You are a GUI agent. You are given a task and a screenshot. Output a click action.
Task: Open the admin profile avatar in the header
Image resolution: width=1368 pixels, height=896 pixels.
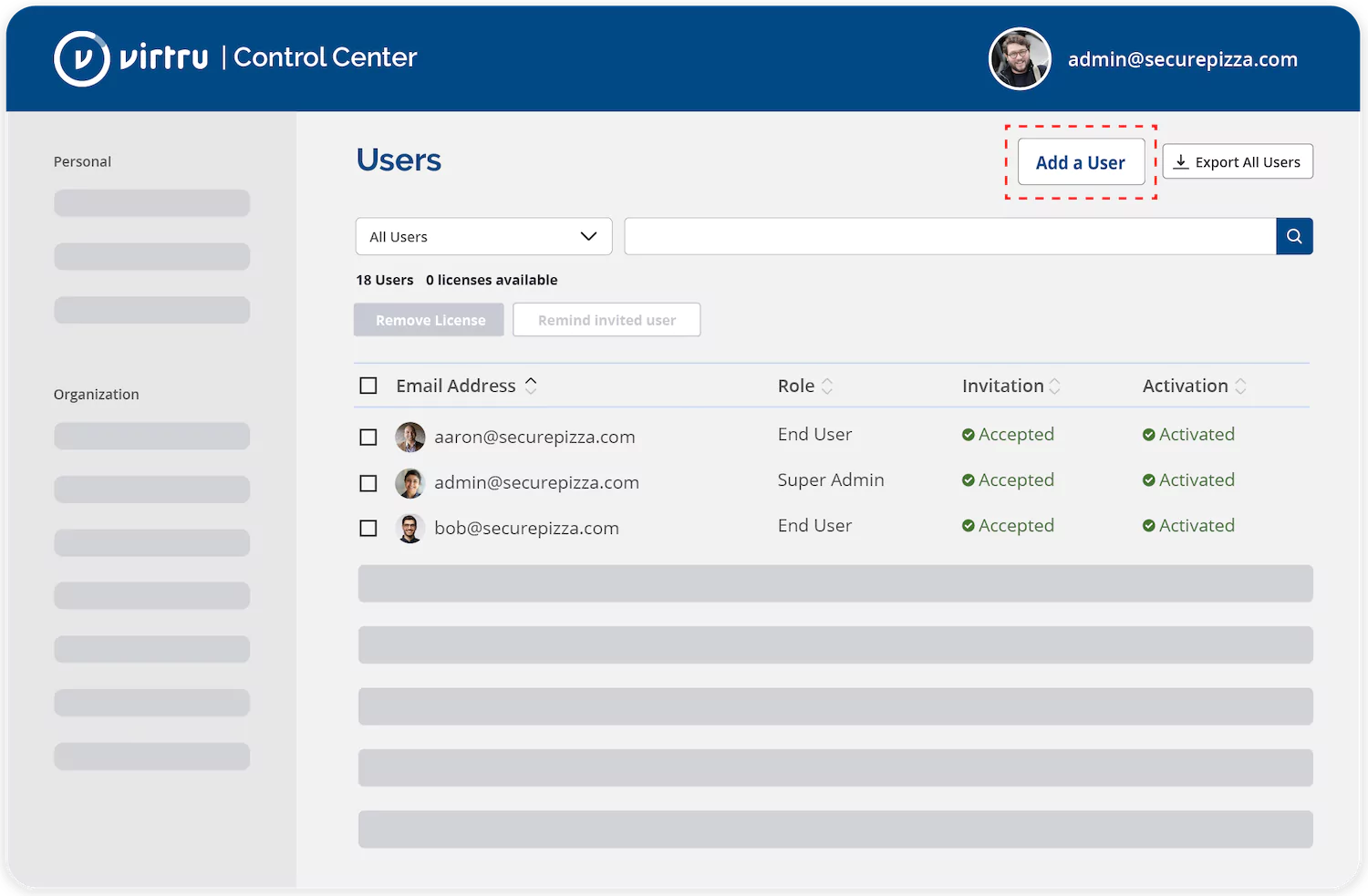(1019, 58)
